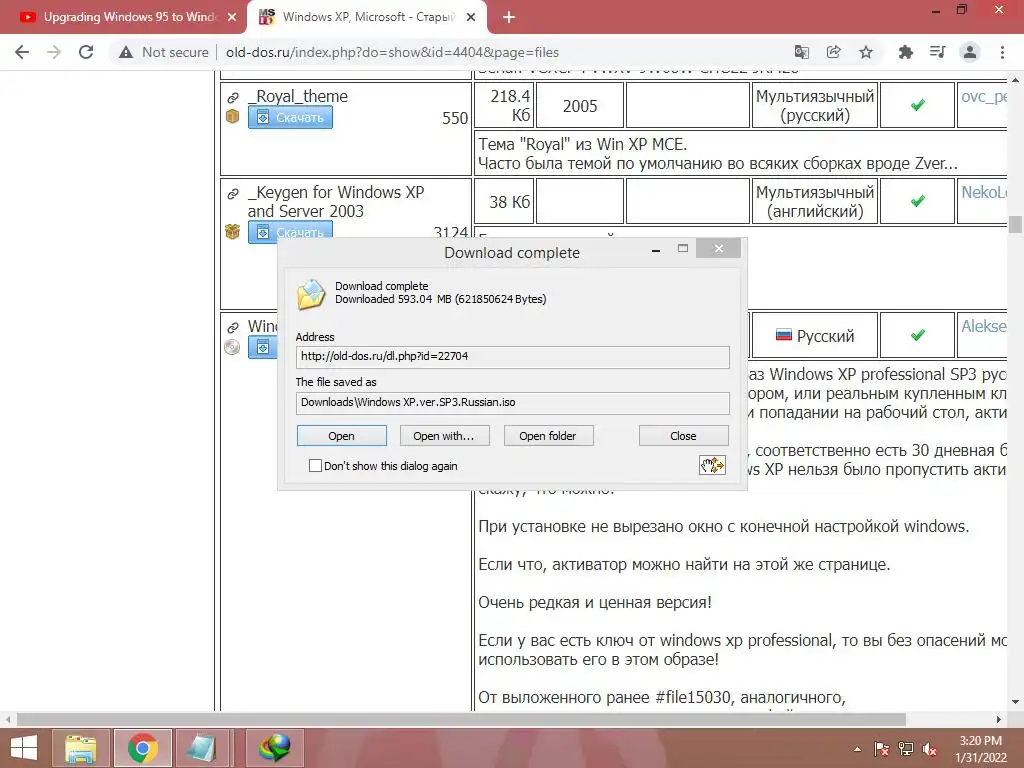
Task: Click the Russian flag icon
Action: (x=784, y=335)
